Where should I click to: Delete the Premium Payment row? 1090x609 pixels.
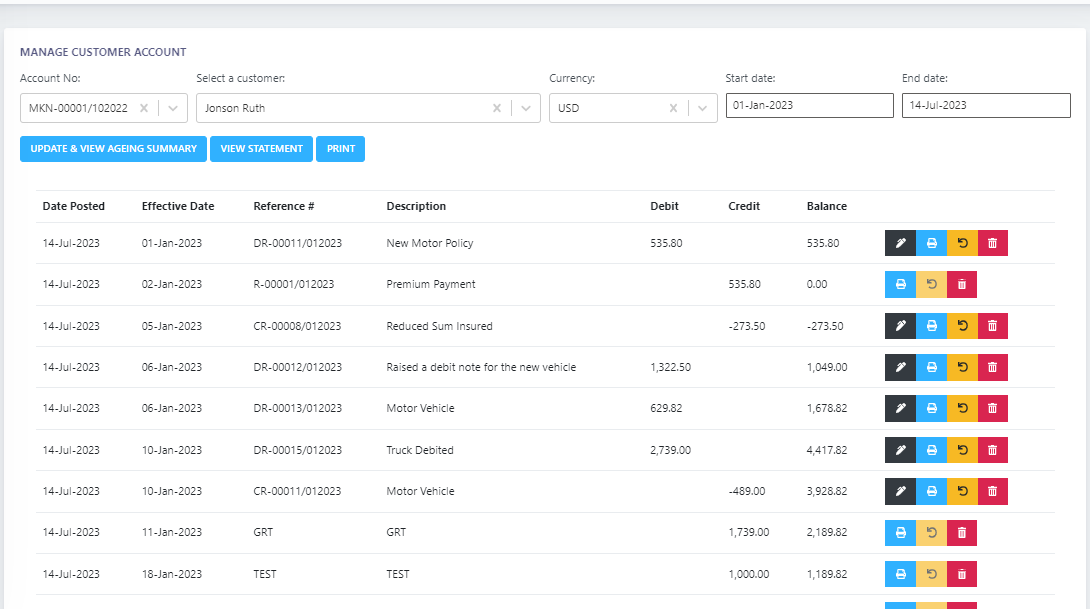[962, 284]
